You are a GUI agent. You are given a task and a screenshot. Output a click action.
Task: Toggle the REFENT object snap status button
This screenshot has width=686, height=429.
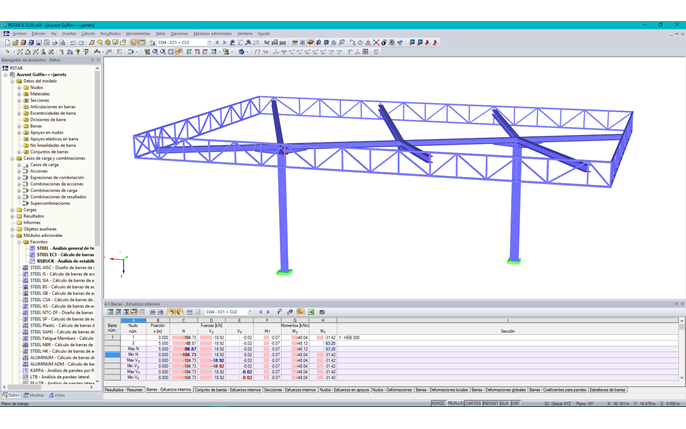[490, 403]
